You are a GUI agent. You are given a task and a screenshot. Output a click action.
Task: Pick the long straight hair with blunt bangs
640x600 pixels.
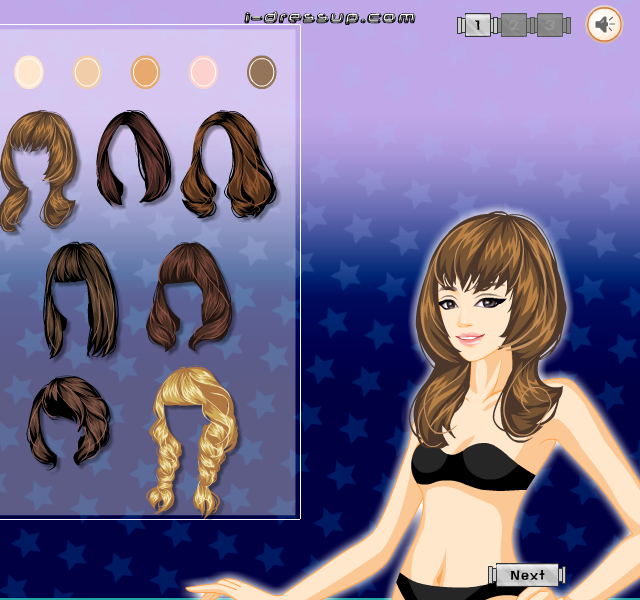click(x=80, y=300)
